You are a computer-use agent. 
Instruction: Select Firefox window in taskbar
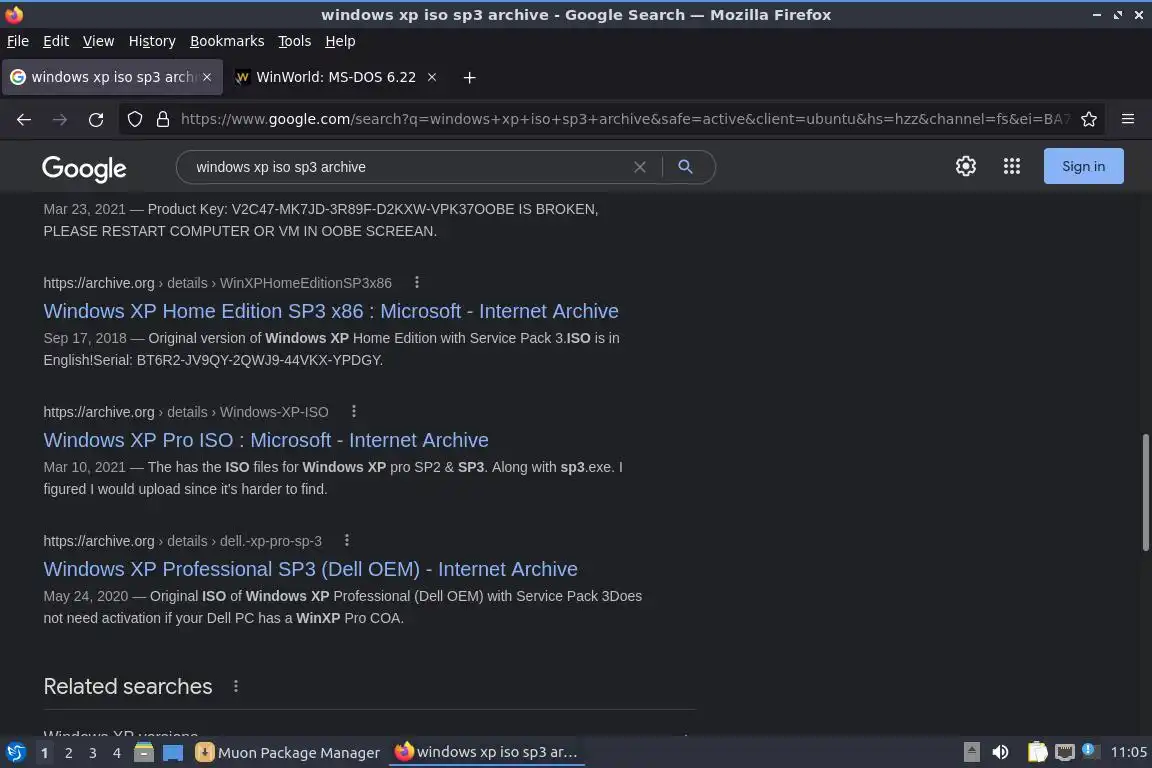[487, 752]
